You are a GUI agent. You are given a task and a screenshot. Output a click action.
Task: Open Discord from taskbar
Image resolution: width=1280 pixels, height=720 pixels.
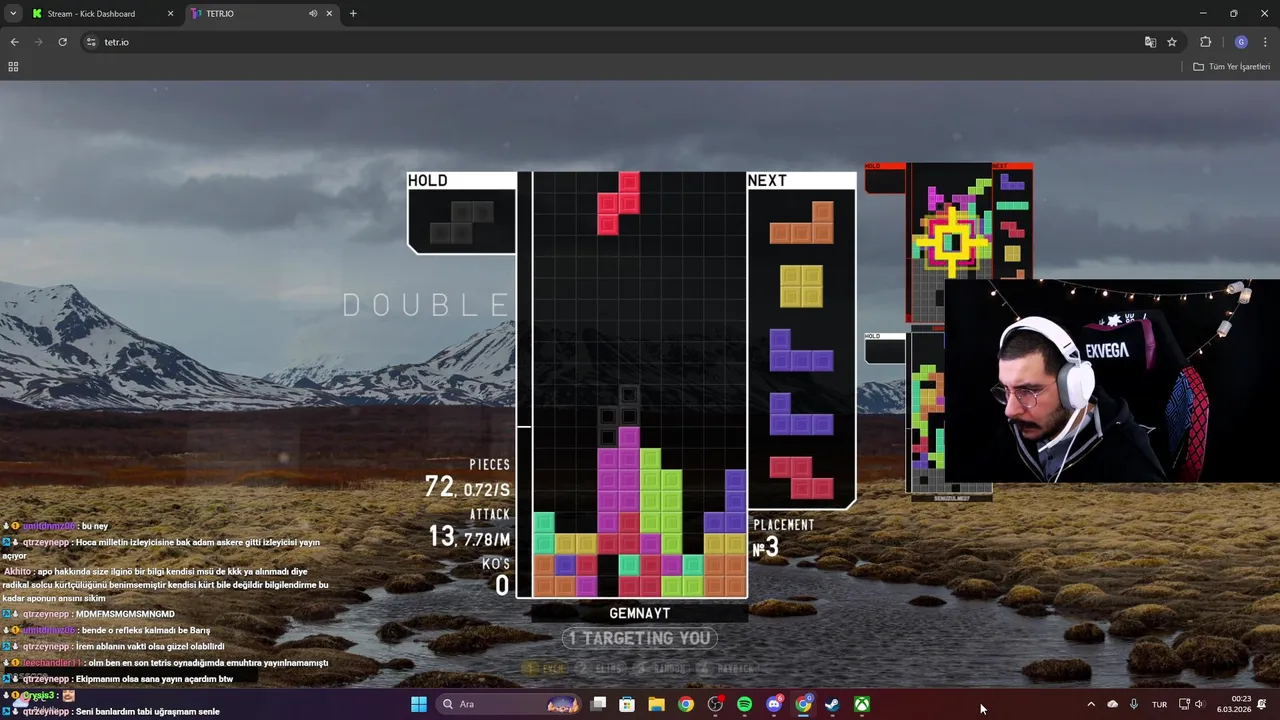(x=773, y=704)
